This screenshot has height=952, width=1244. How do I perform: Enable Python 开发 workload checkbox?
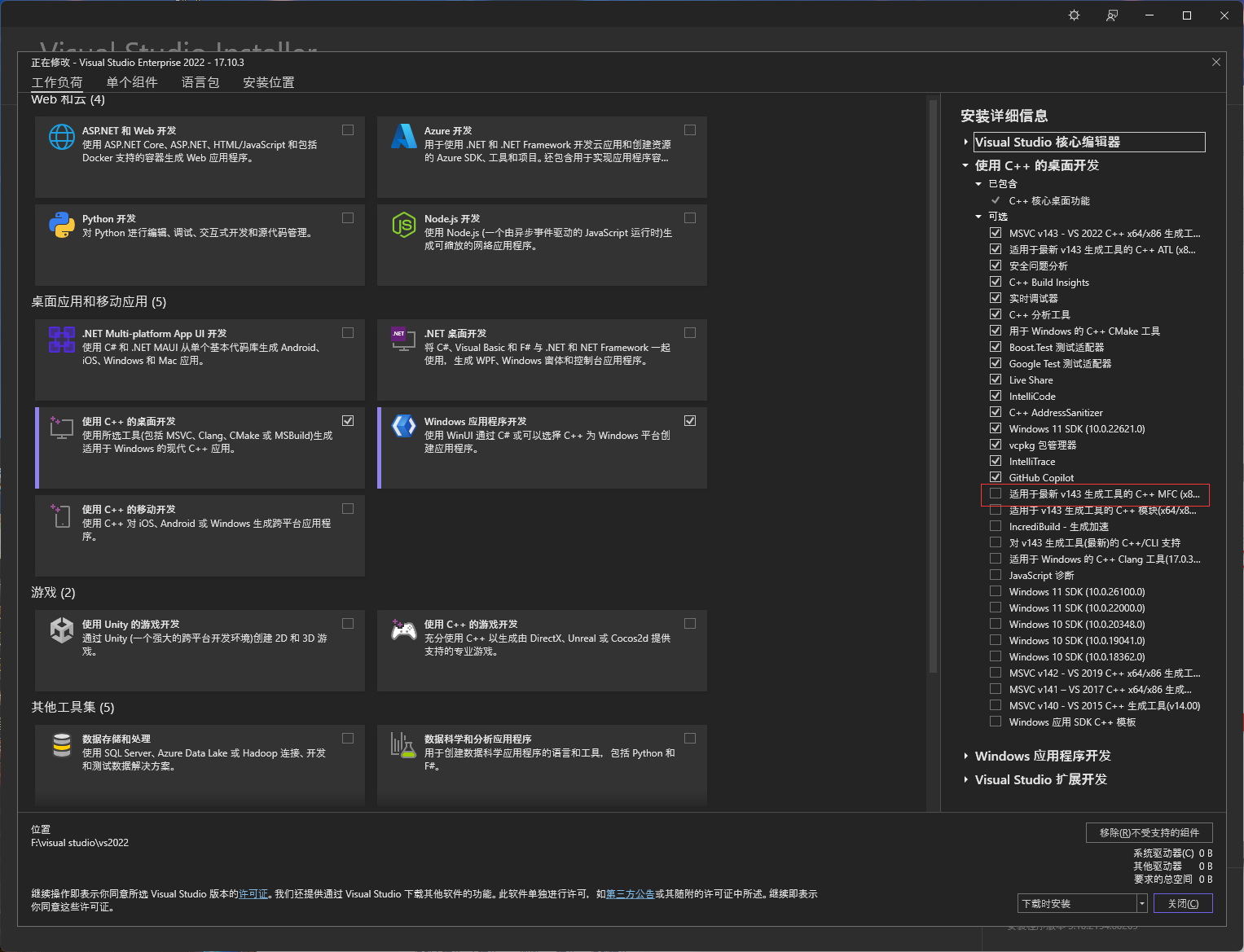[348, 217]
